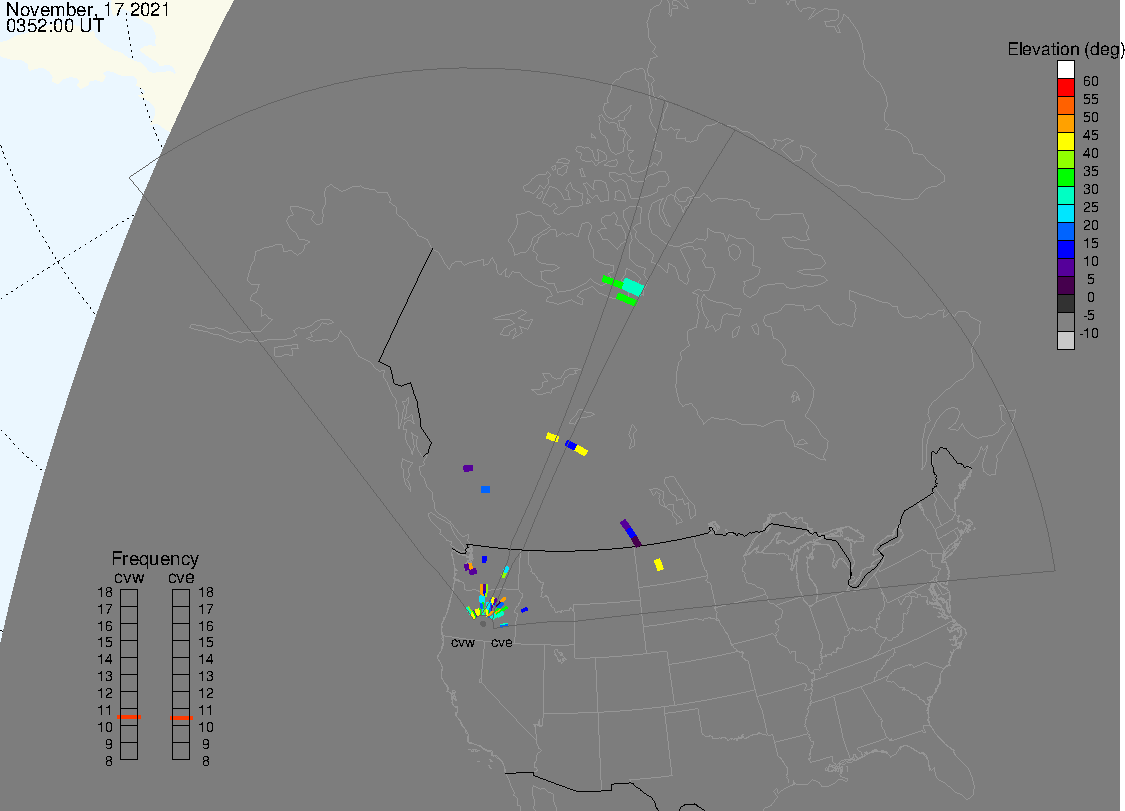Pick the light gray bottom legend swatch
Screen dimensions: 1125x811
1065,340
